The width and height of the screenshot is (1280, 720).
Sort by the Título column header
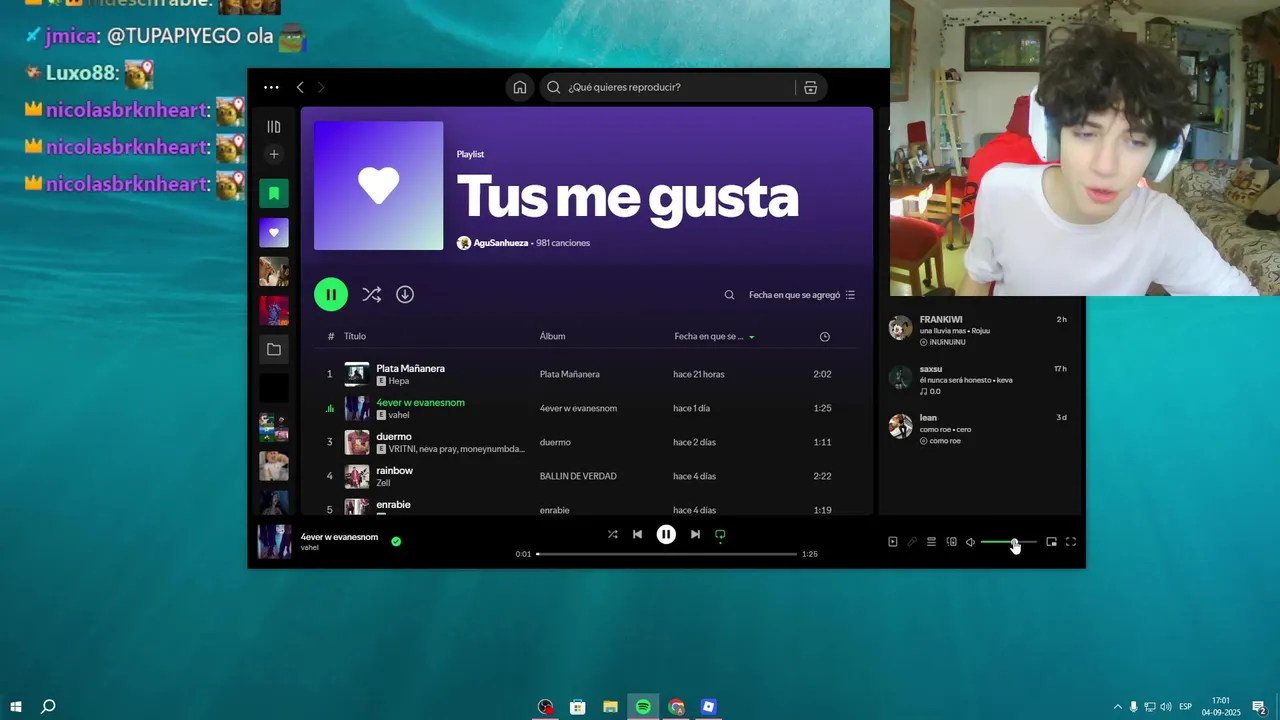pyautogui.click(x=355, y=336)
